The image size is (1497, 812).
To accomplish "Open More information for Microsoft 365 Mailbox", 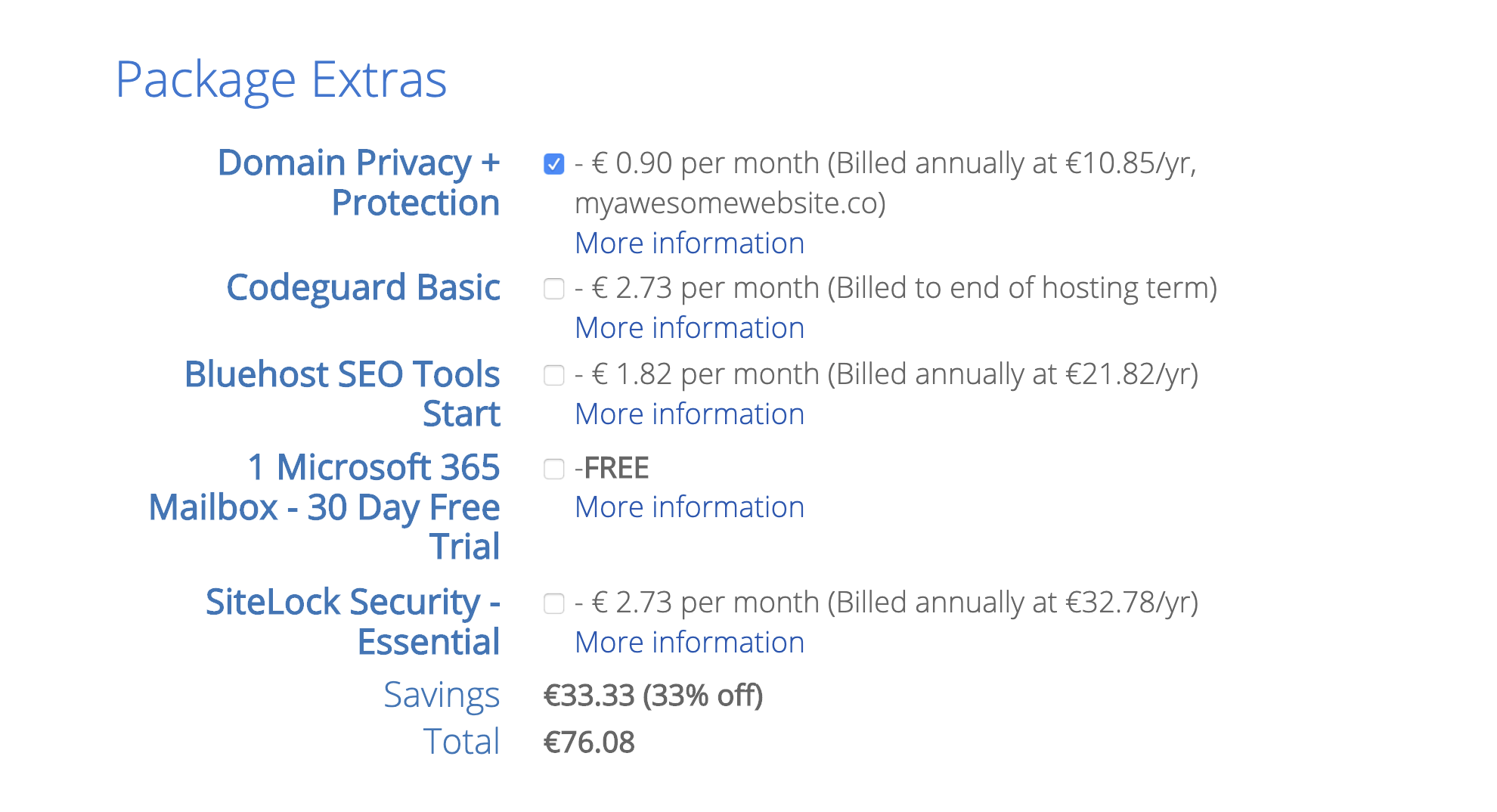I will click(689, 507).
